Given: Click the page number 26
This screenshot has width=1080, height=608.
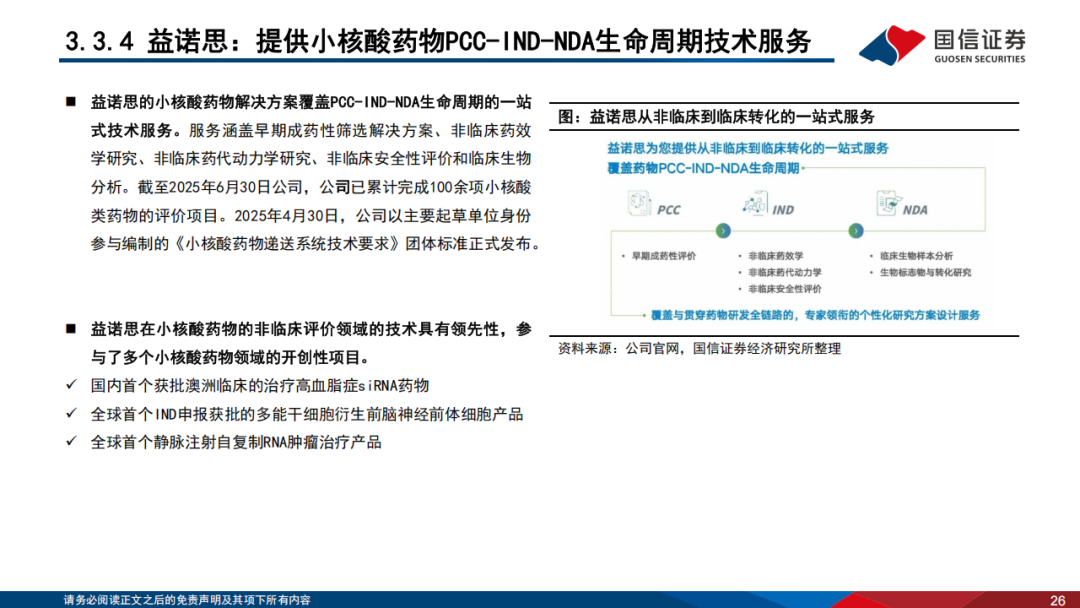Looking at the screenshot, I should tap(1058, 600).
